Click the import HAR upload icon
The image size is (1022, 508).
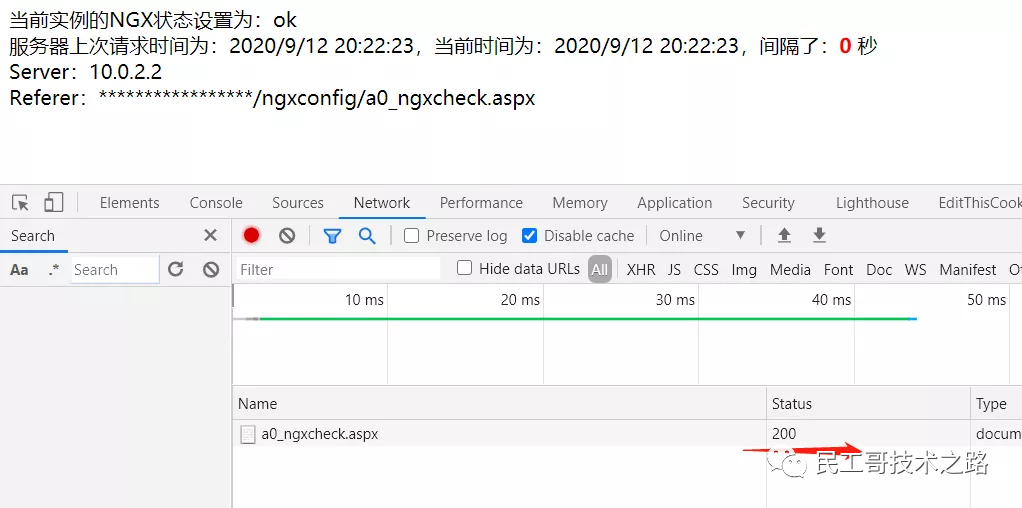[784, 235]
